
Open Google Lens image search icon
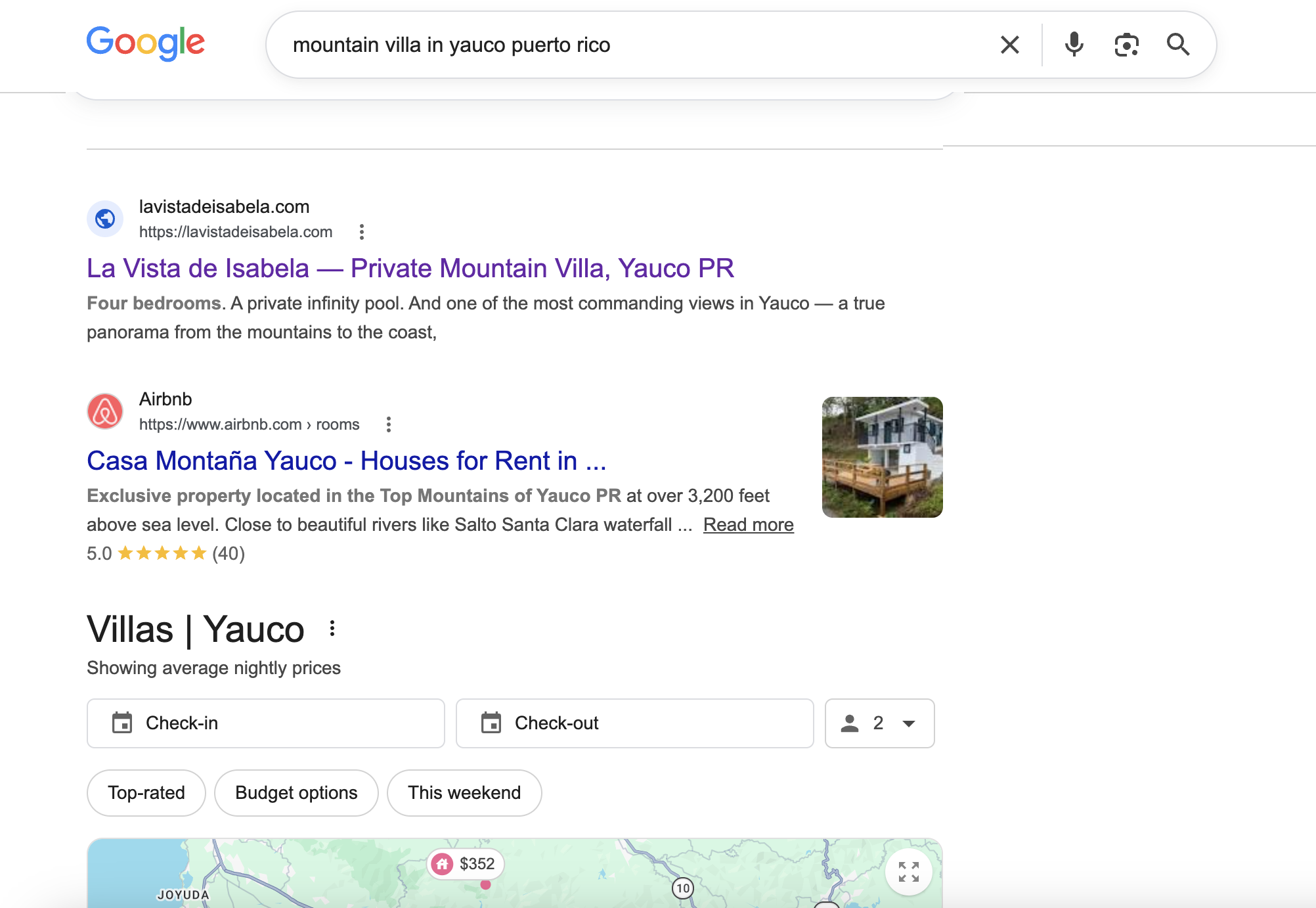[x=1126, y=45]
